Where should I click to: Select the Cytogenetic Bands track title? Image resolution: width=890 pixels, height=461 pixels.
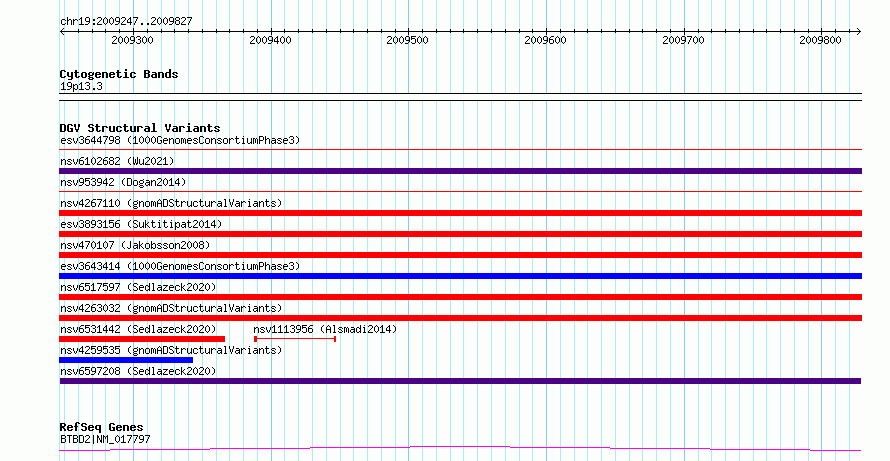[x=119, y=74]
